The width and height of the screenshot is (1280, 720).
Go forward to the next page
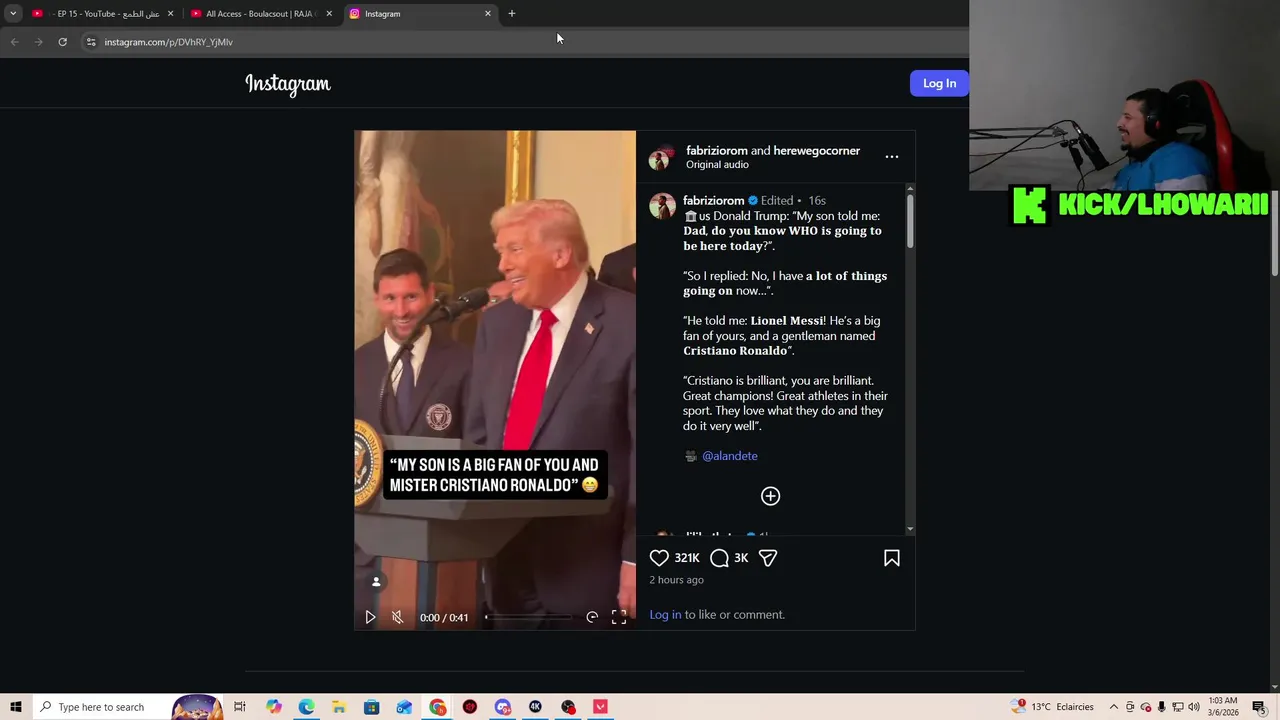[38, 42]
